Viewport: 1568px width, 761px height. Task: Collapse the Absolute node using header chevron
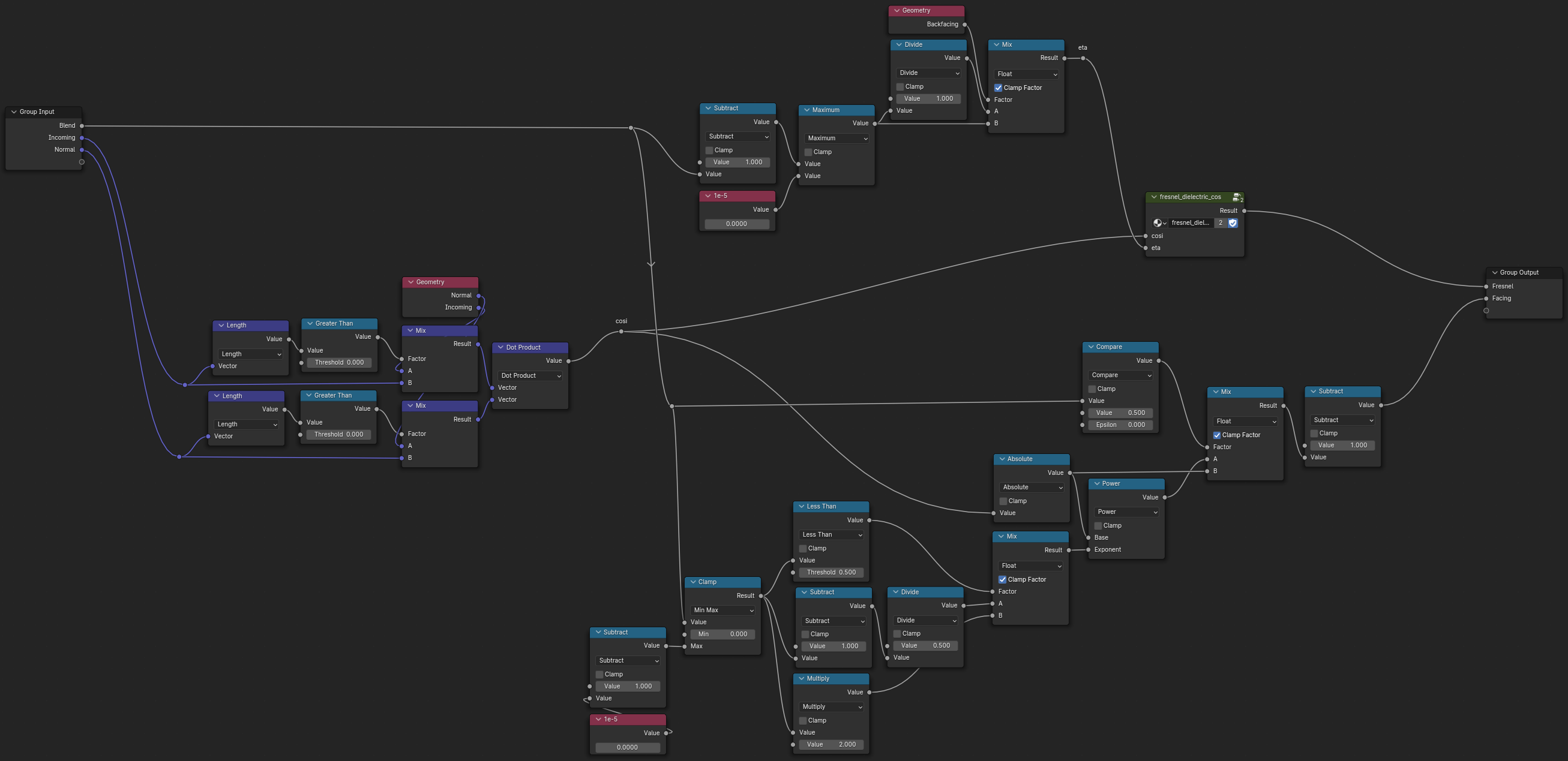(1002, 459)
